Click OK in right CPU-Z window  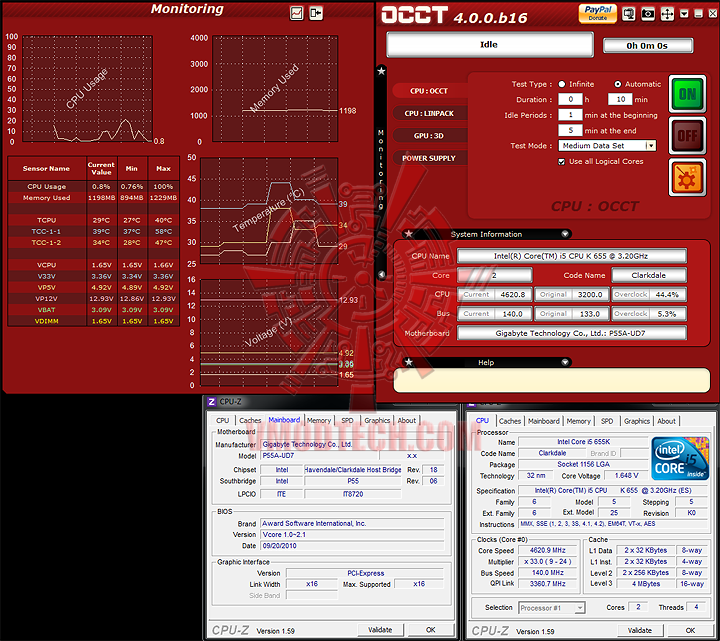pos(691,630)
